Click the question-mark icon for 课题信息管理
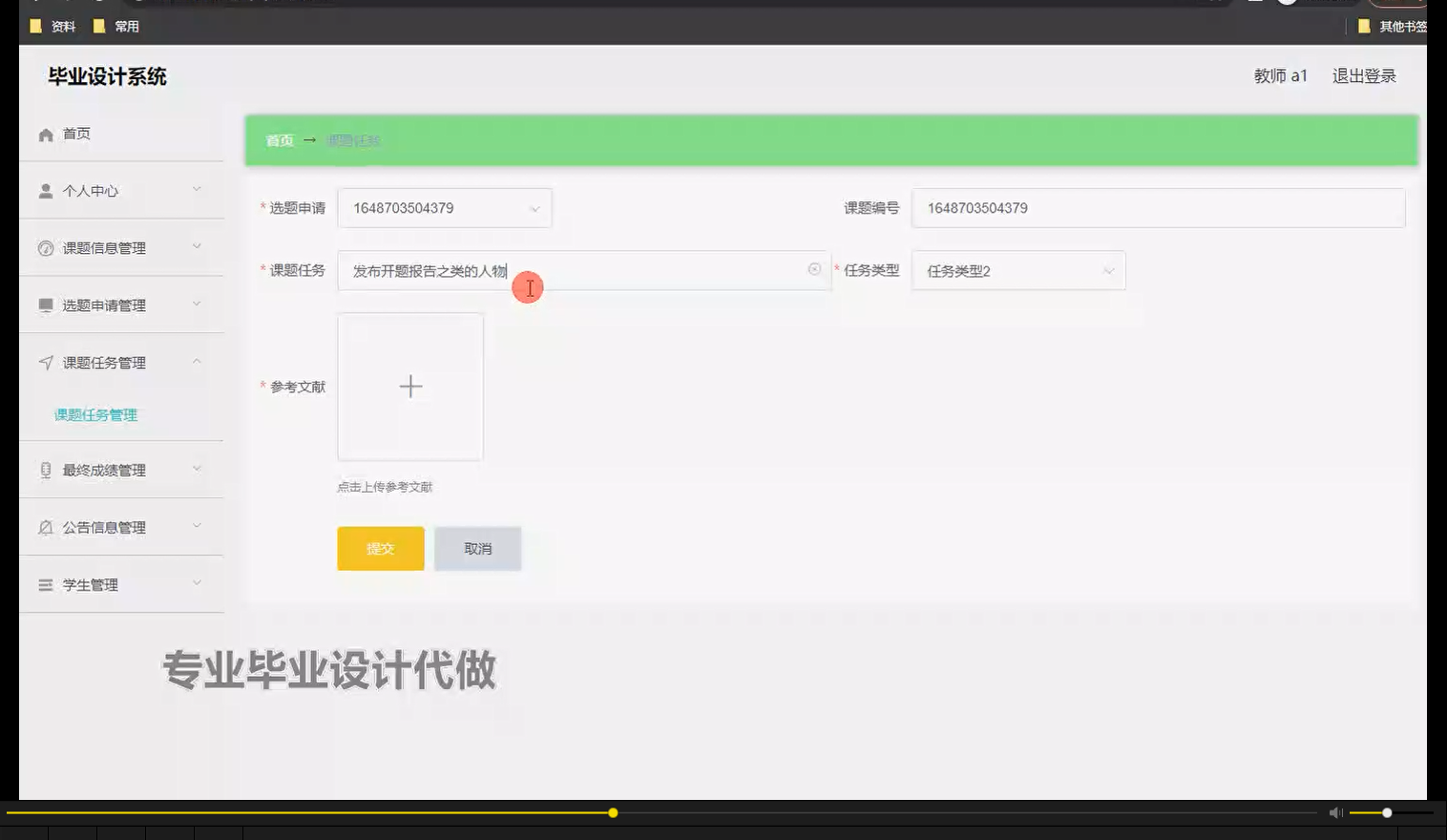 [45, 247]
